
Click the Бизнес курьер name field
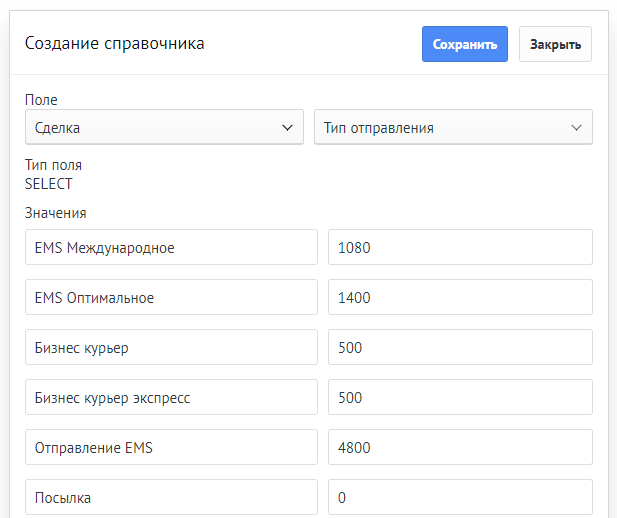coord(171,347)
